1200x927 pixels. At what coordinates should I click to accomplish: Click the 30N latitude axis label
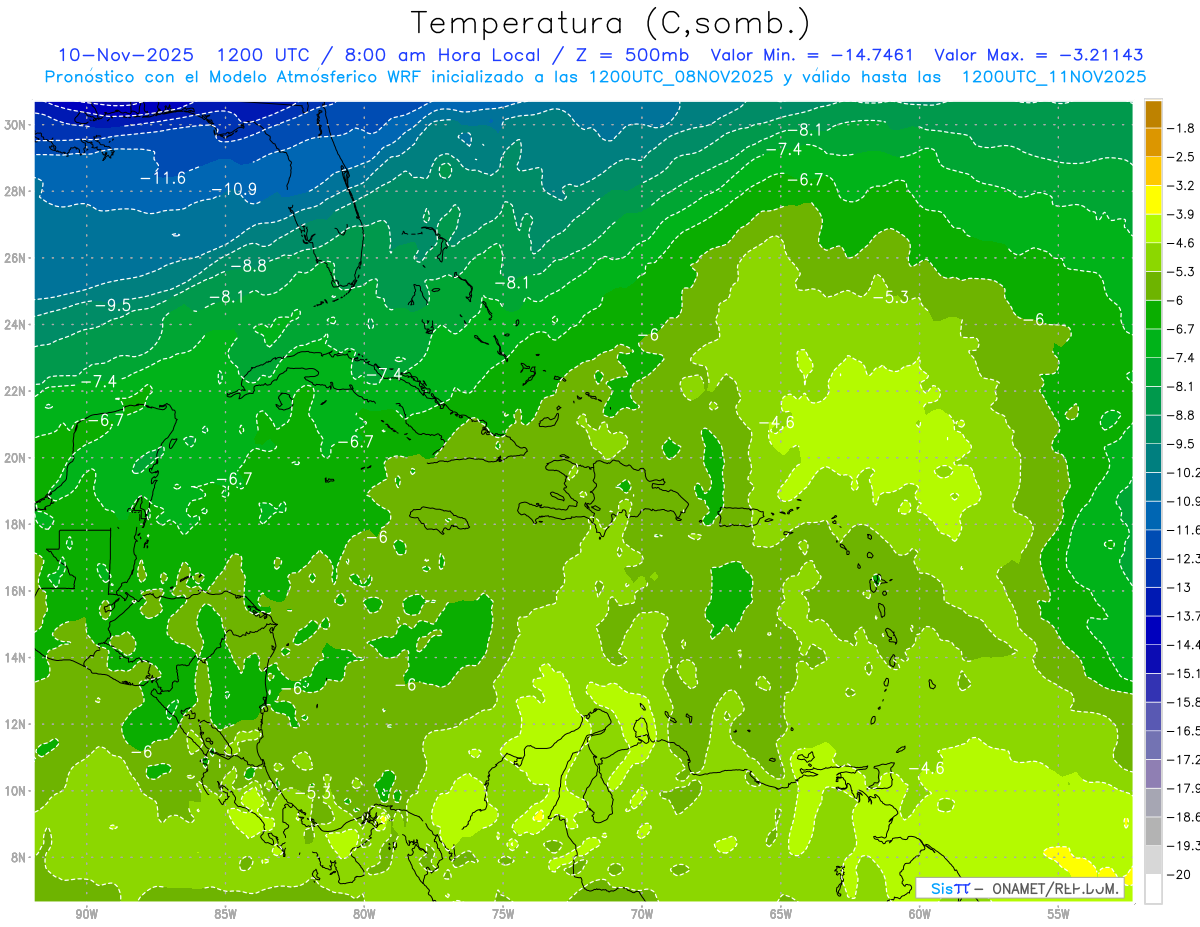[x=17, y=124]
